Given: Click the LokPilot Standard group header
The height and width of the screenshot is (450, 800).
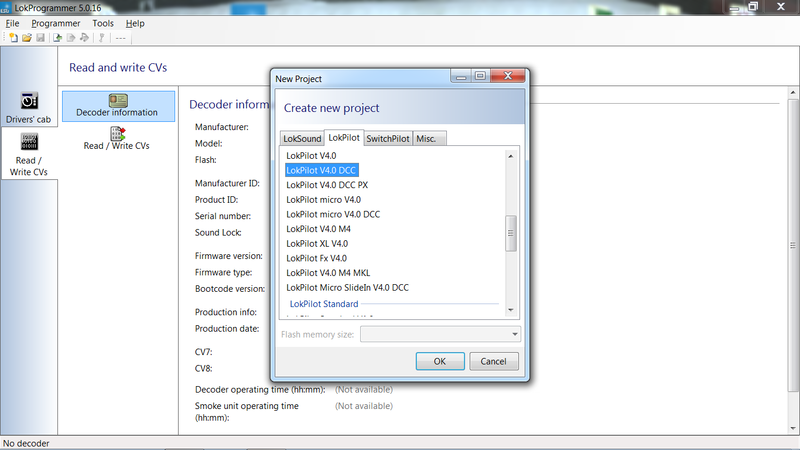Looking at the screenshot, I should tap(324, 304).
